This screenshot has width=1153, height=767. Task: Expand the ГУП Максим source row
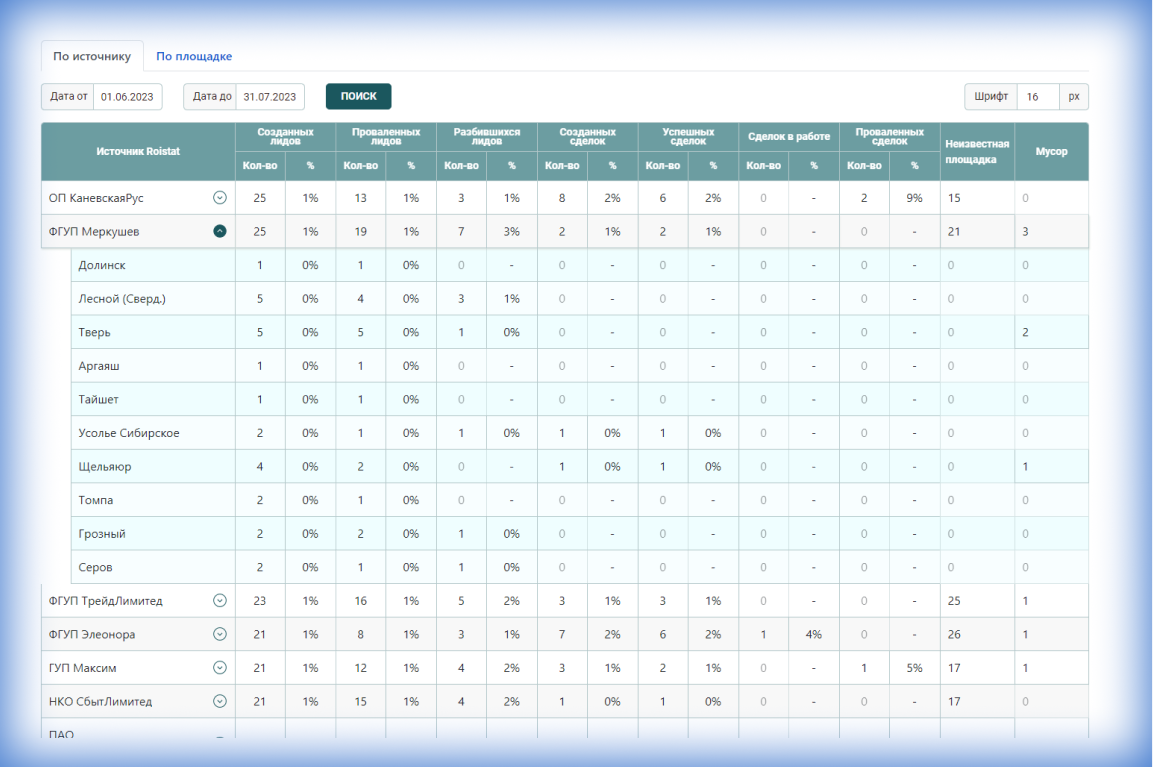click(218, 667)
